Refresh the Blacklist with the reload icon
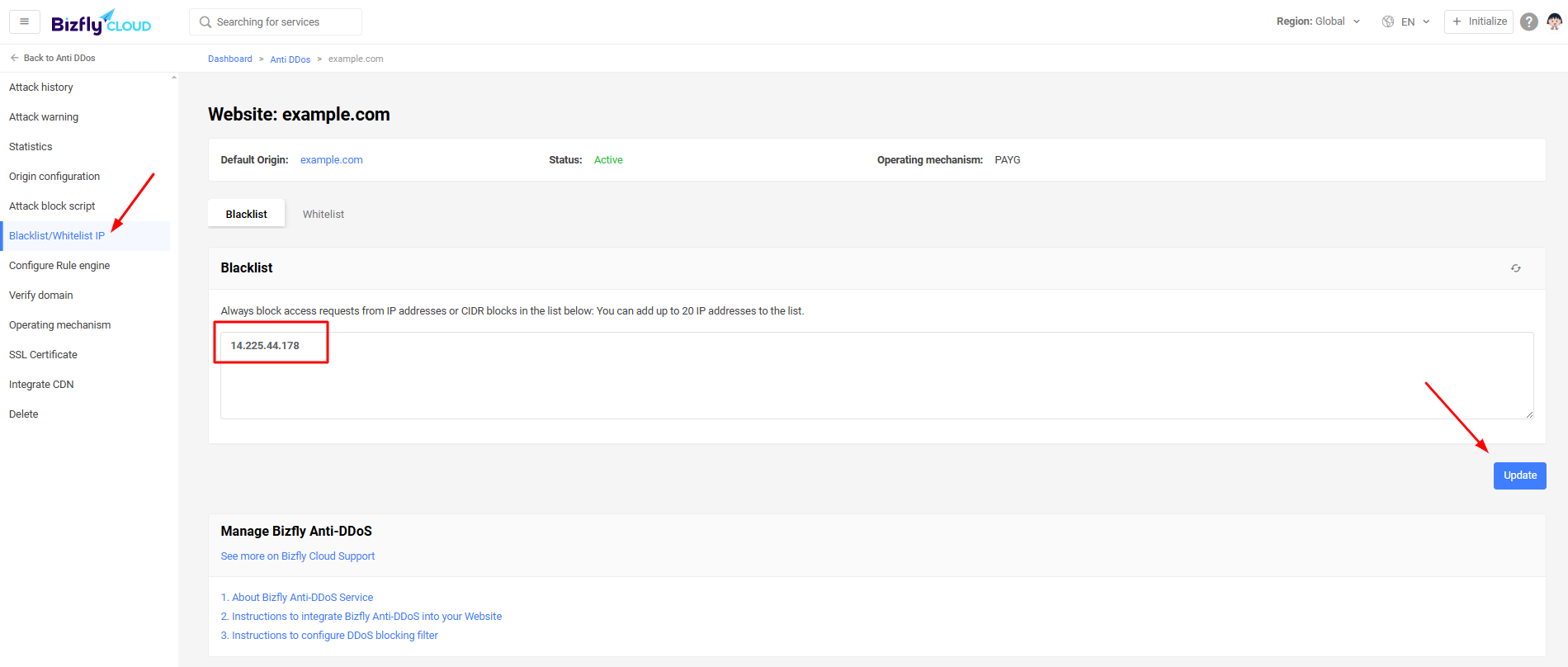1568x667 pixels. (1516, 268)
